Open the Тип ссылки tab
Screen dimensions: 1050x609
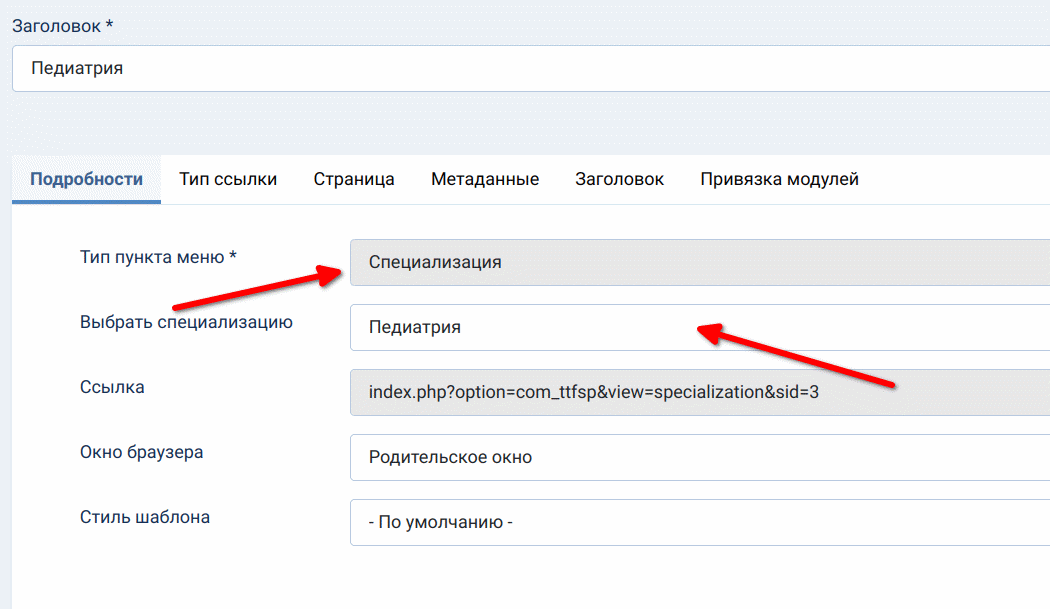point(228,180)
